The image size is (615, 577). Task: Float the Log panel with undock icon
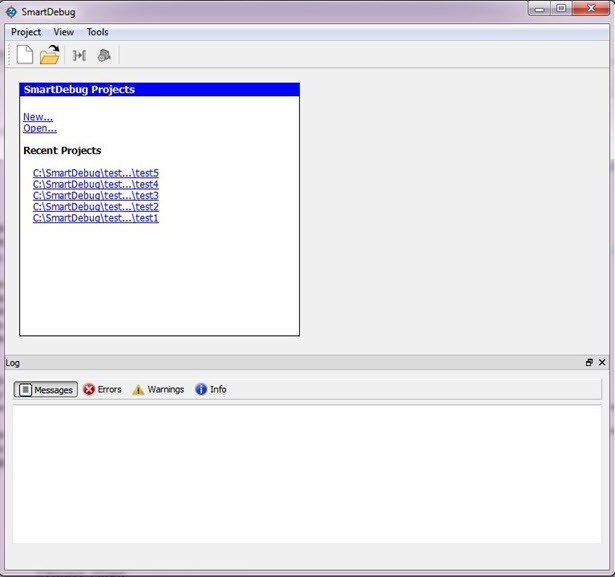click(x=589, y=363)
